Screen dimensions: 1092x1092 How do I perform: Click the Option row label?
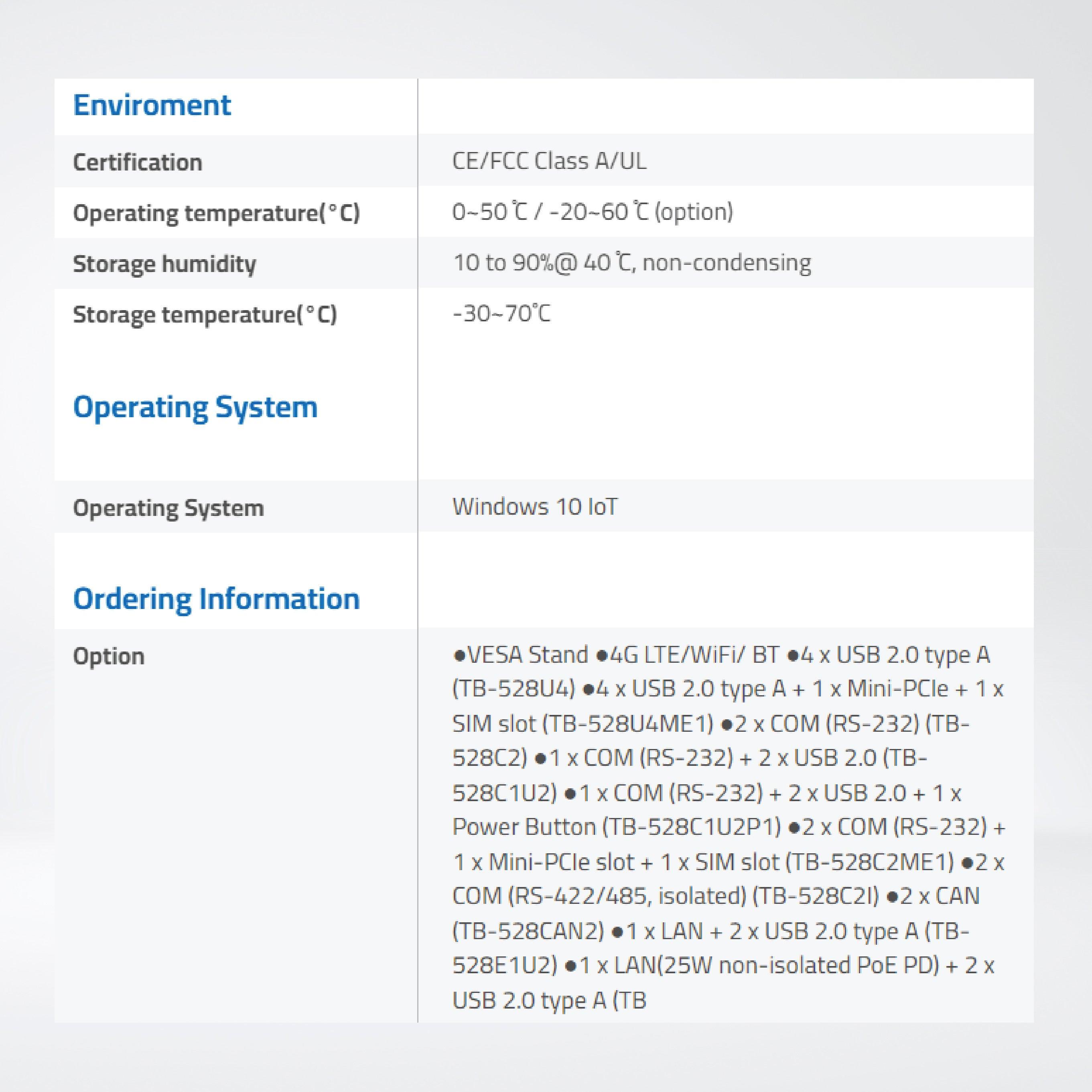click(109, 656)
